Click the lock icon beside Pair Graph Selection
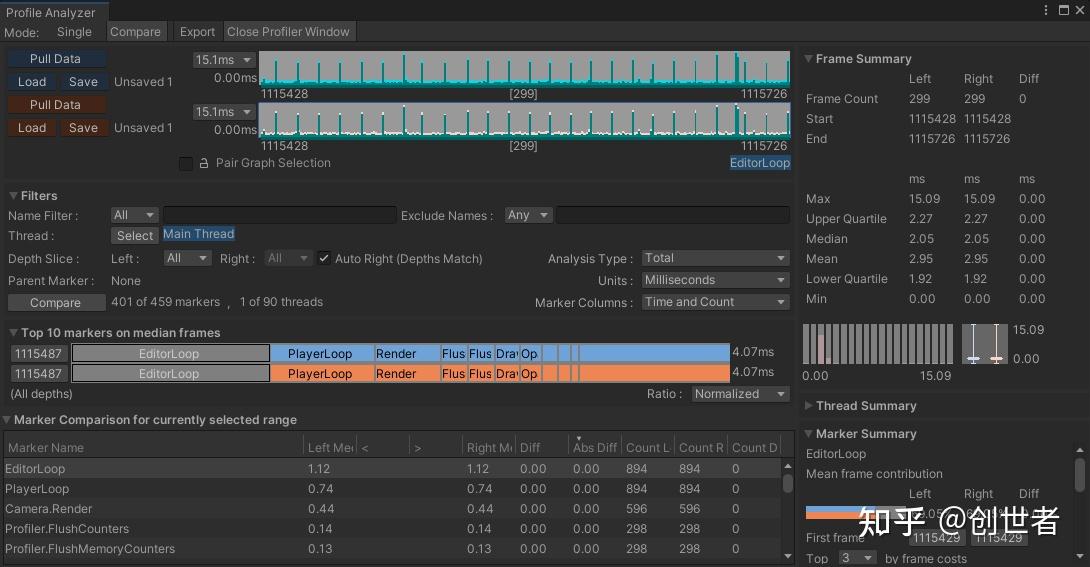Screen dimensions: 1090x567 (x=204, y=163)
